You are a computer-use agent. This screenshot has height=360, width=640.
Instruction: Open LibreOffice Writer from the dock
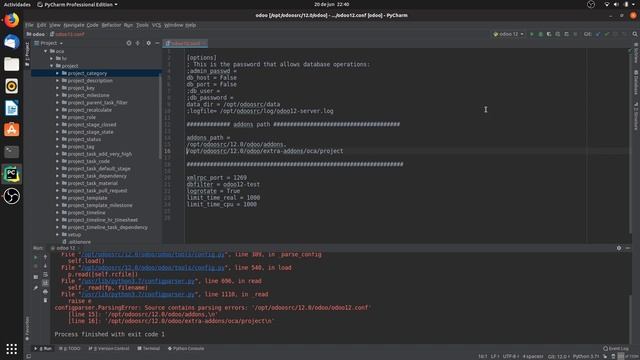click(11, 108)
